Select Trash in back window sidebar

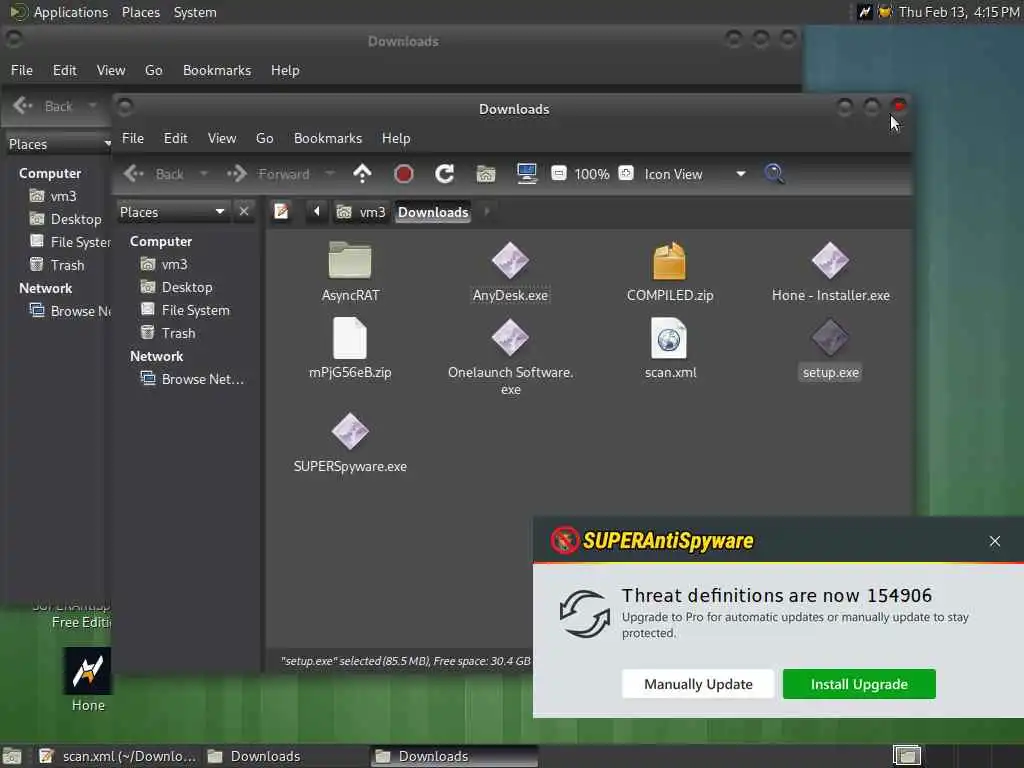[57, 264]
